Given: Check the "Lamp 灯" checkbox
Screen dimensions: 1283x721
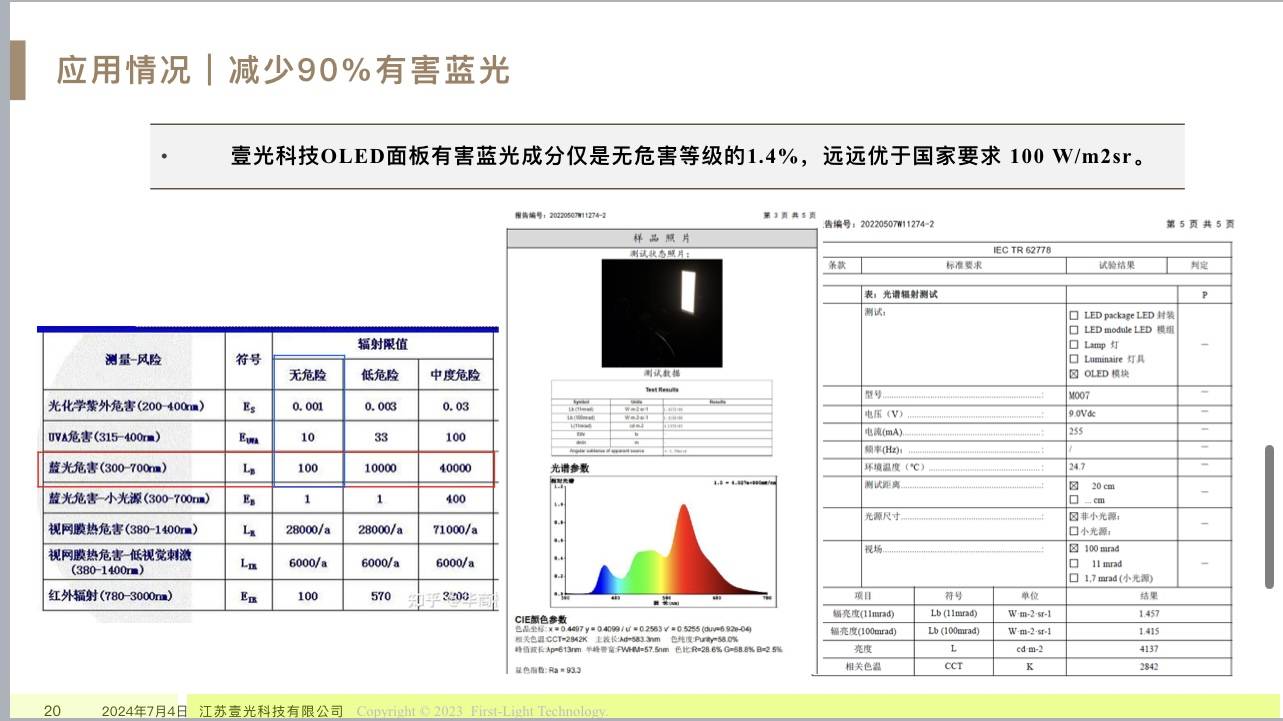Looking at the screenshot, I should point(1073,344).
